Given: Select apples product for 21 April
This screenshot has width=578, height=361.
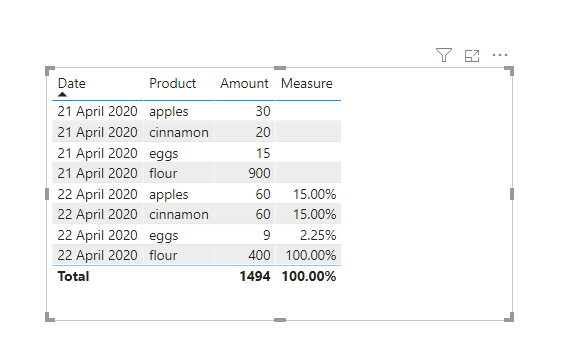Looking at the screenshot, I should click(x=168, y=112).
